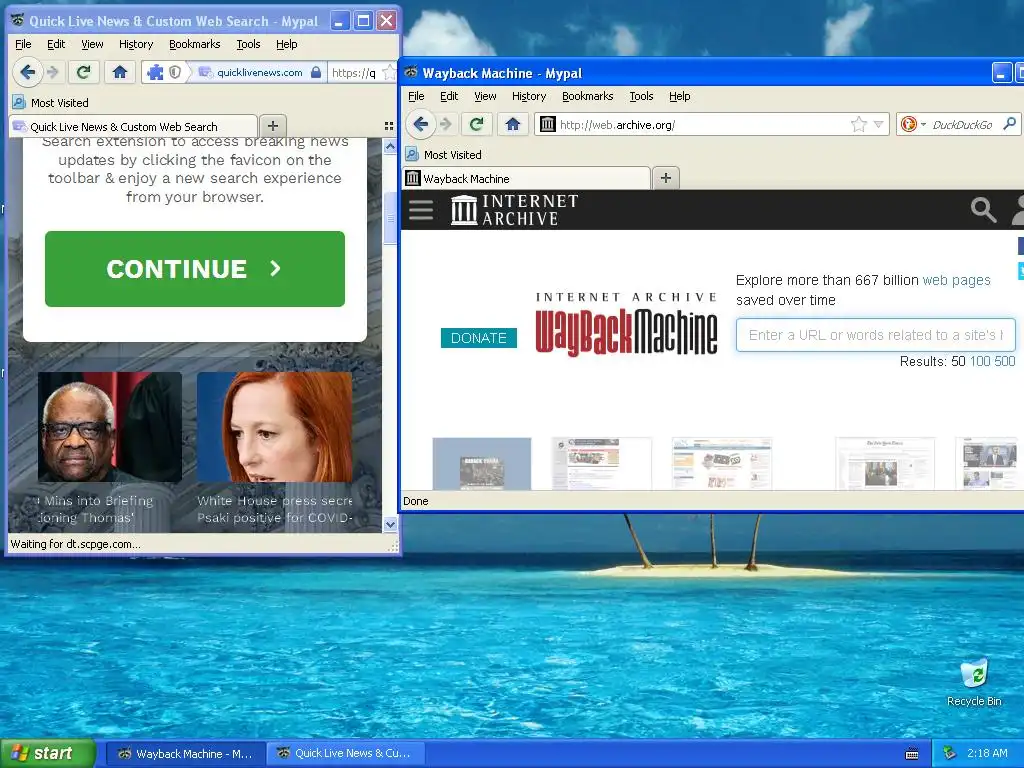The width and height of the screenshot is (1024, 768).
Task: Open Tools menu in Quick Live News window
Action: [248, 44]
